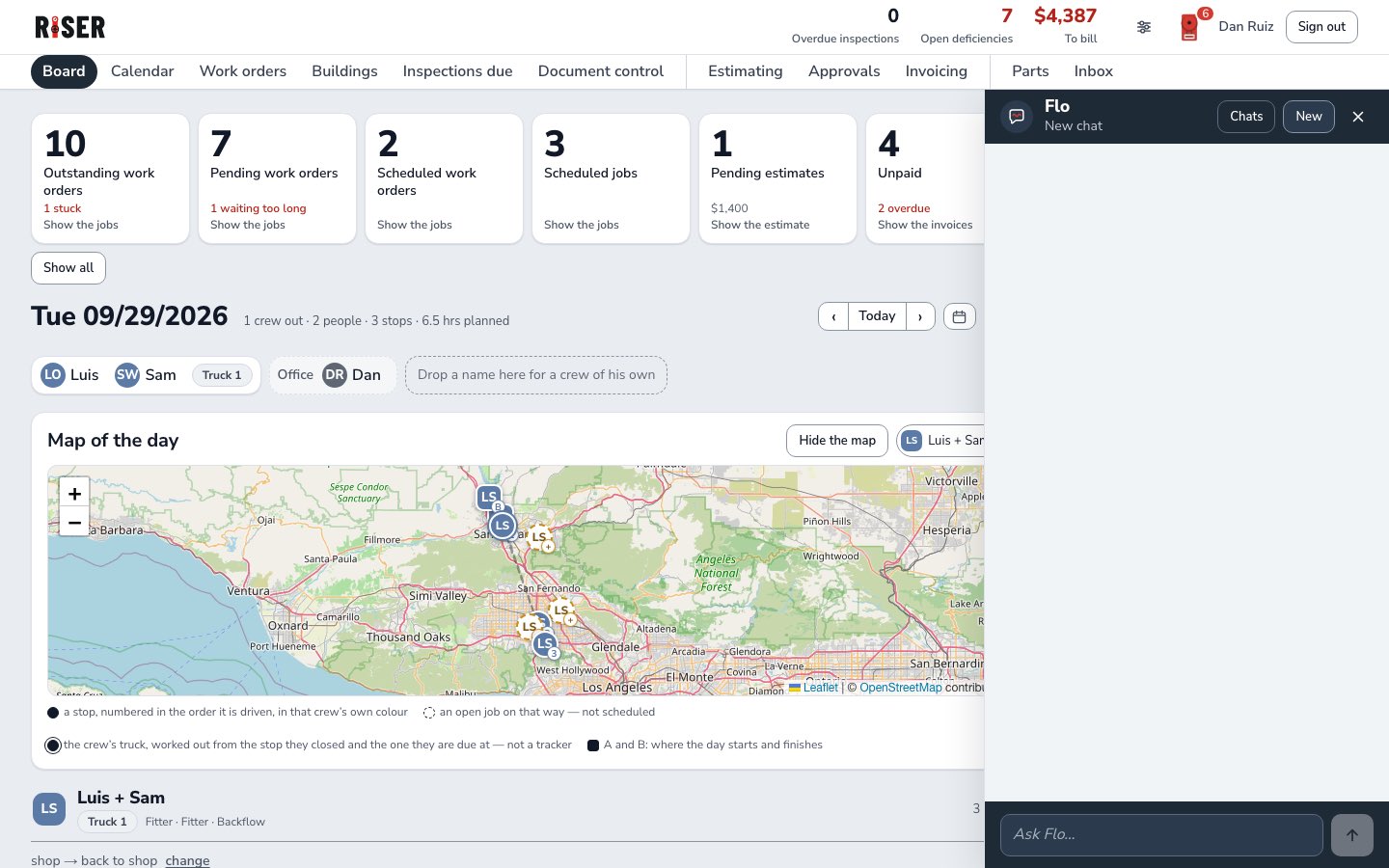Open Document control

601,71
